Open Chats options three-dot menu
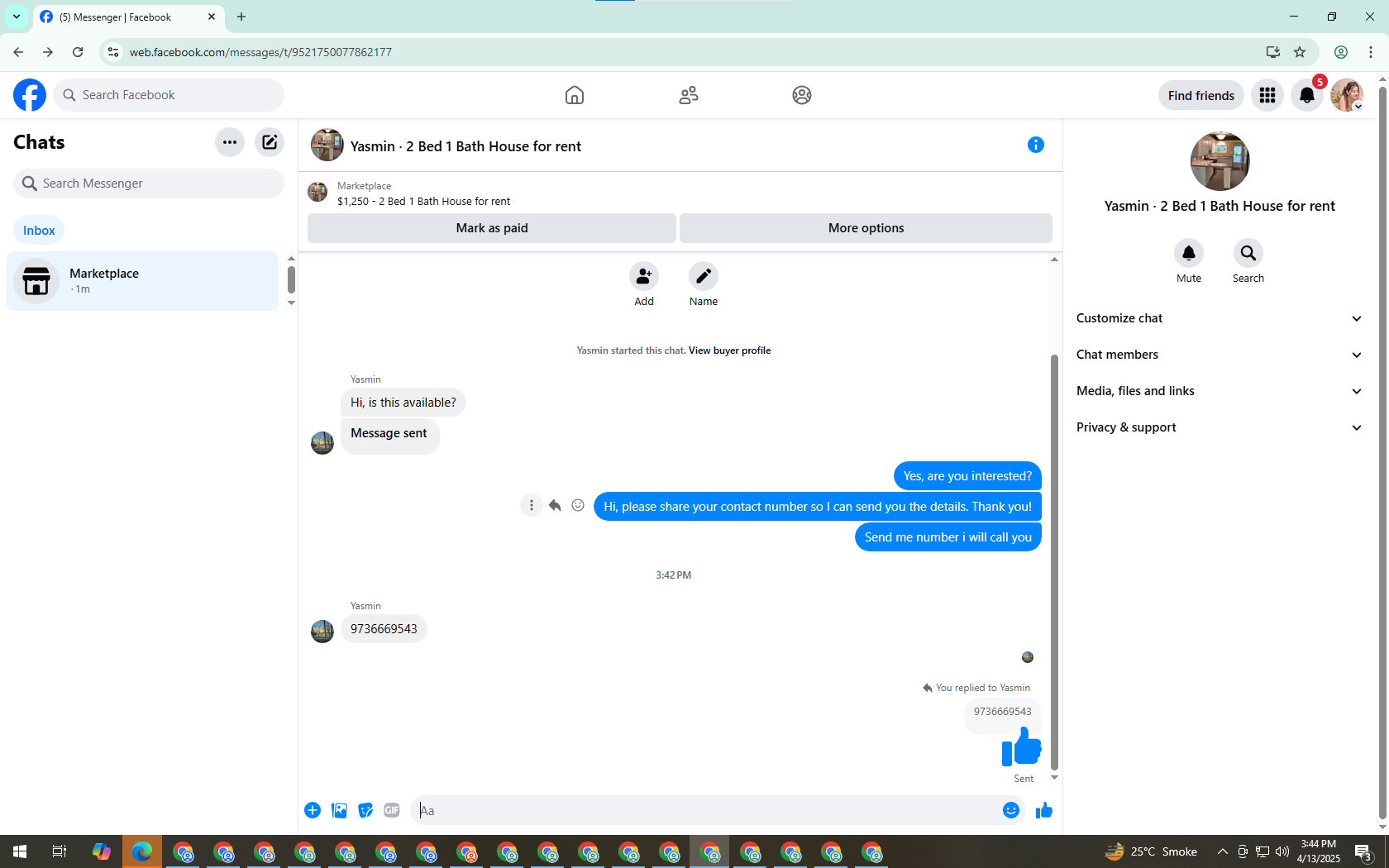 coord(230,142)
